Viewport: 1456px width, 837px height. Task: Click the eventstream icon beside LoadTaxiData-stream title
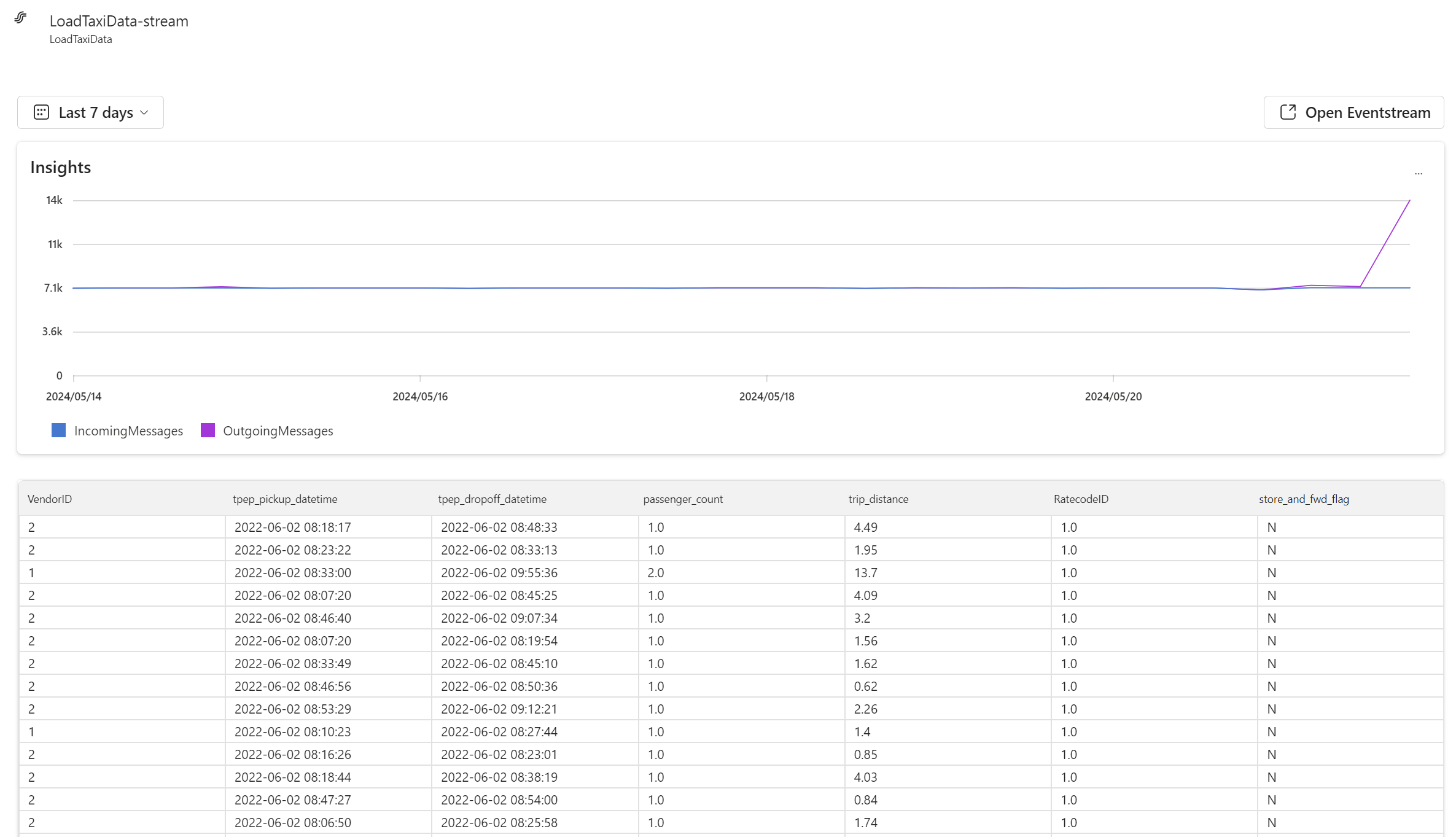point(20,18)
